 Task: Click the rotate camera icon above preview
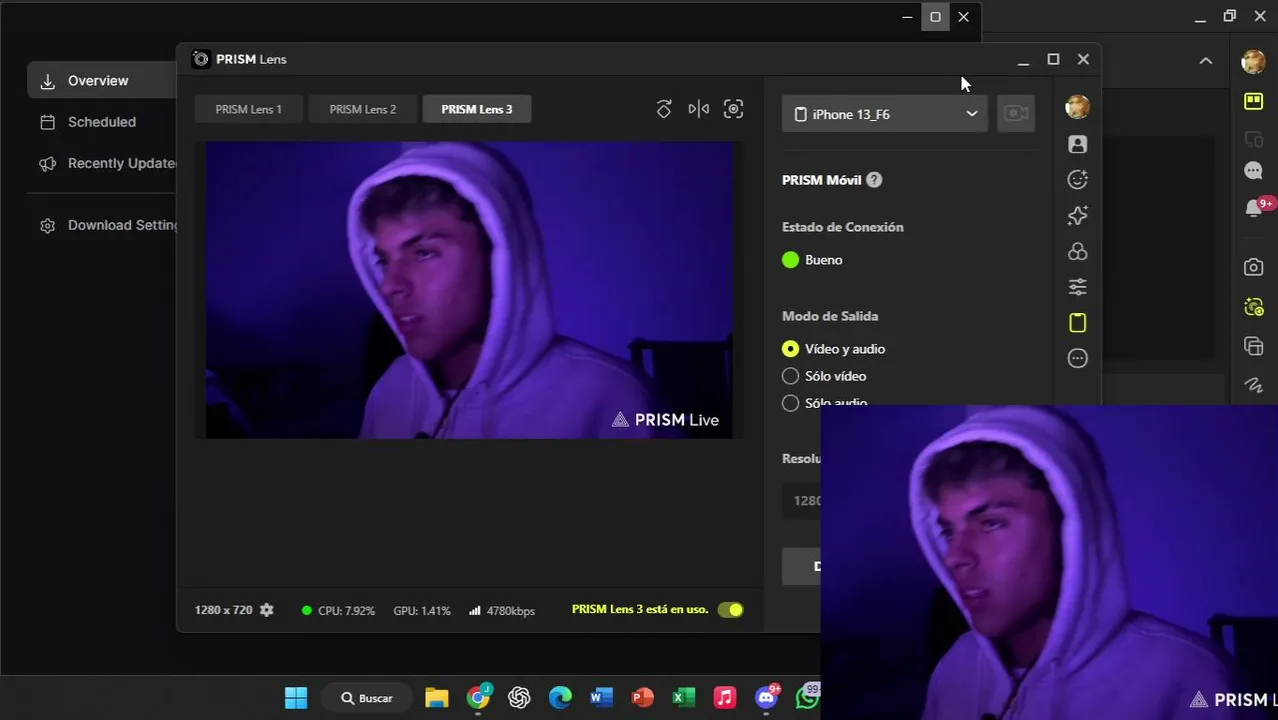click(664, 109)
